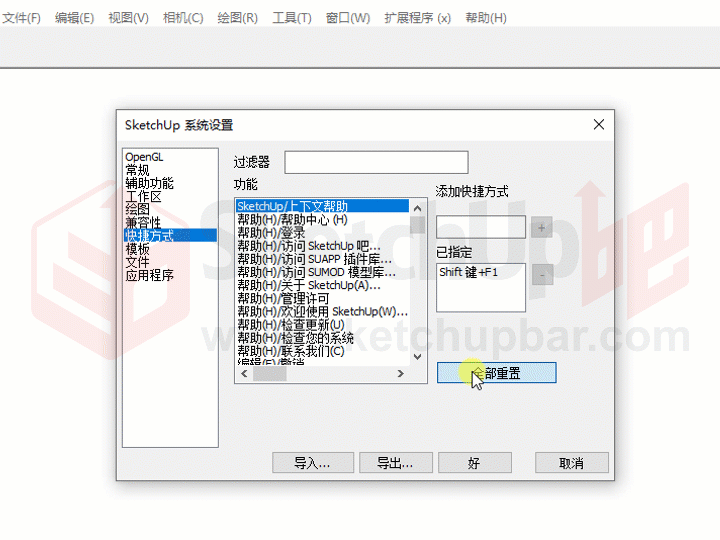The image size is (720, 540).
Task: Click the 取消 button
Action: [571, 463]
